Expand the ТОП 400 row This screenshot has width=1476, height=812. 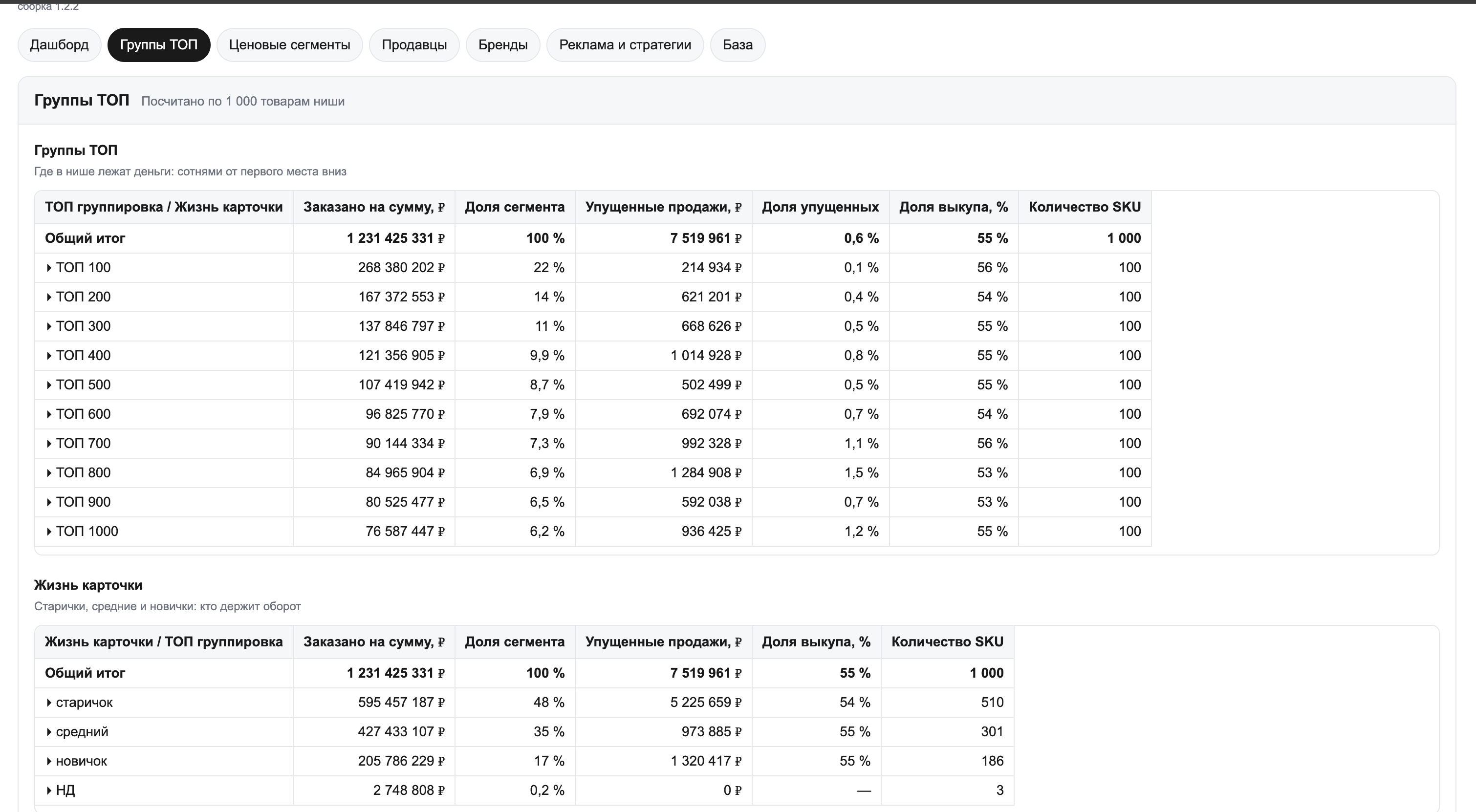(x=49, y=356)
